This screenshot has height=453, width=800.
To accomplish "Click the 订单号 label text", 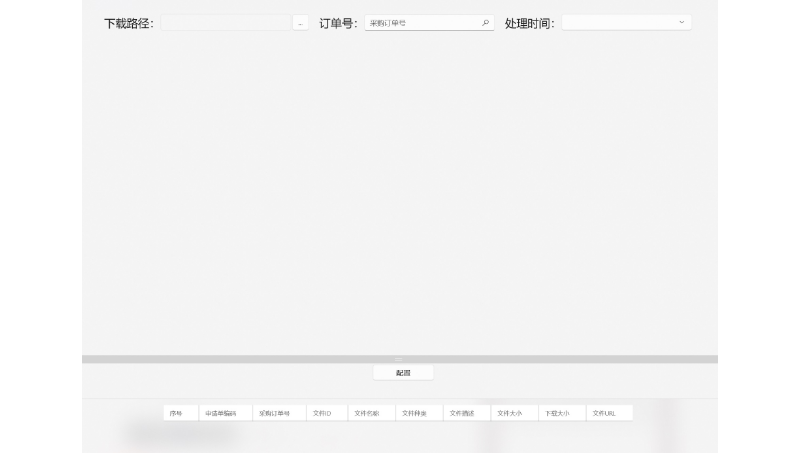I will pyautogui.click(x=338, y=23).
